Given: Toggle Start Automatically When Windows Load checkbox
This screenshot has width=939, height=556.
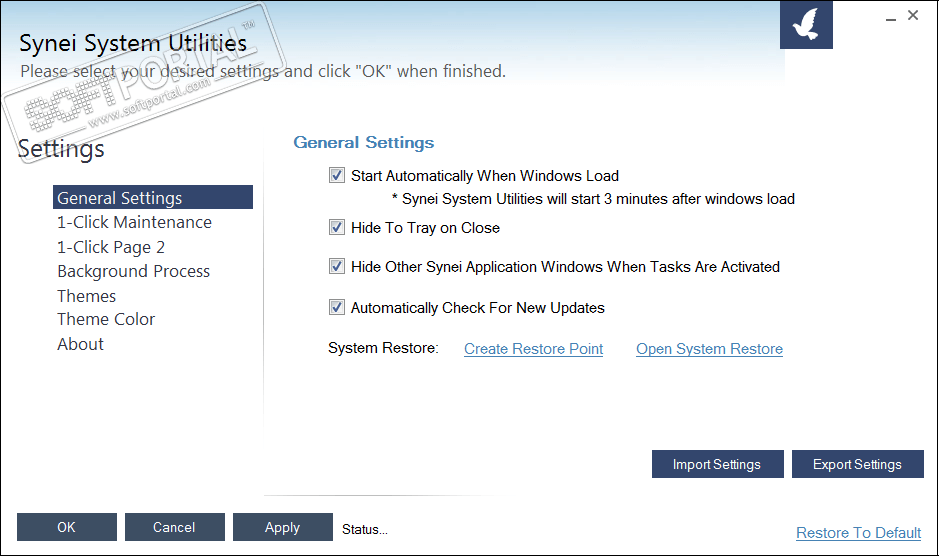Looking at the screenshot, I should 337,175.
